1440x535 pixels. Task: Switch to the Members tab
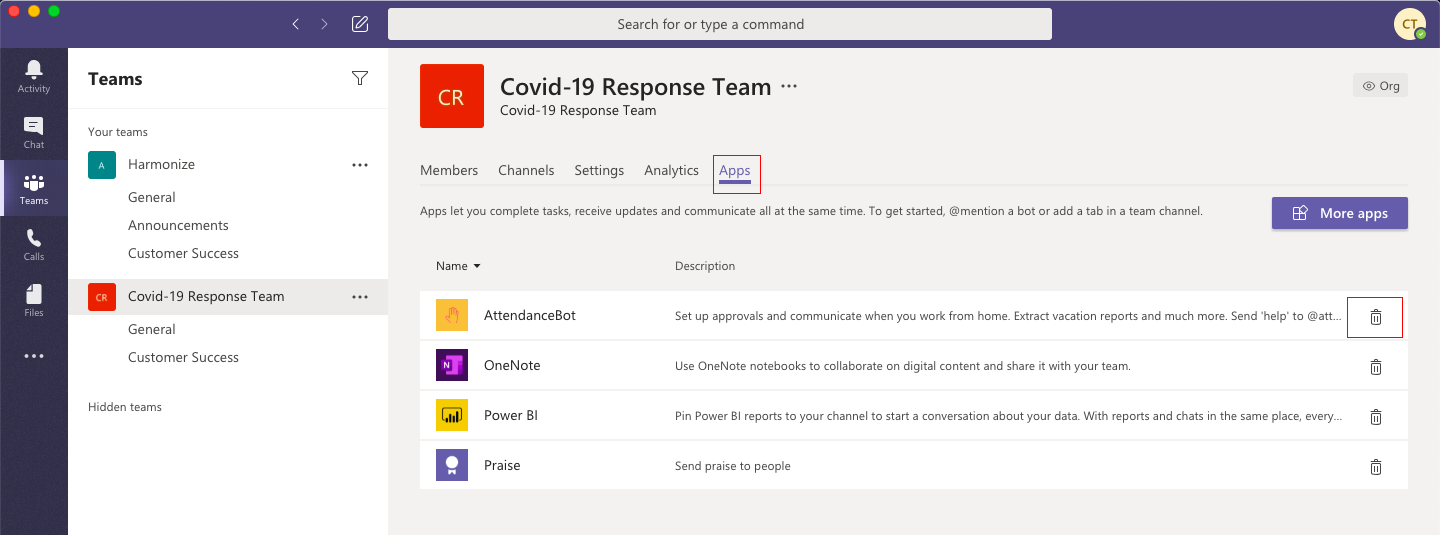[449, 170]
